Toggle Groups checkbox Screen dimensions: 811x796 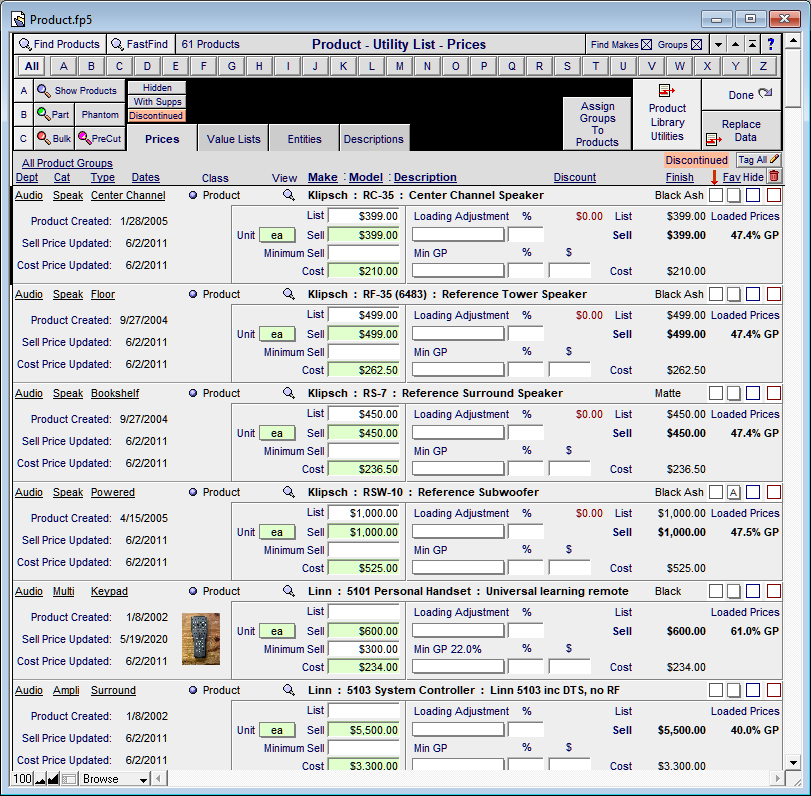697,44
